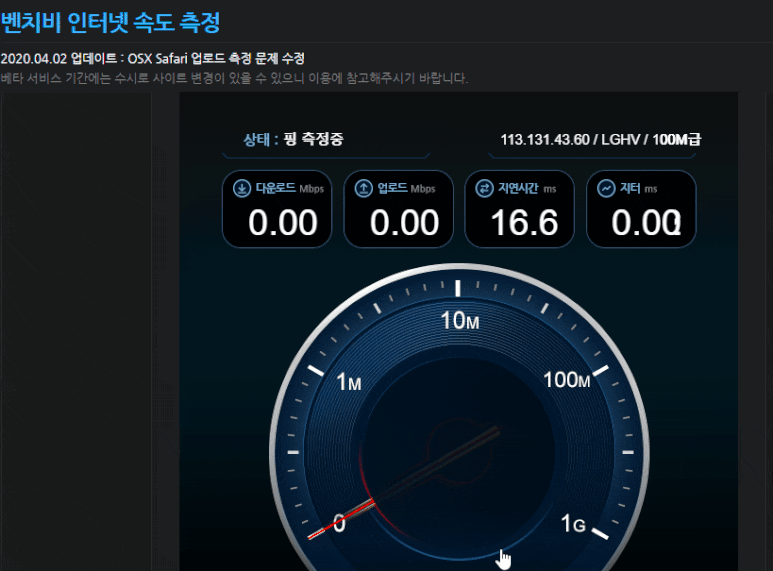Click the 지터 ms label

(638, 188)
